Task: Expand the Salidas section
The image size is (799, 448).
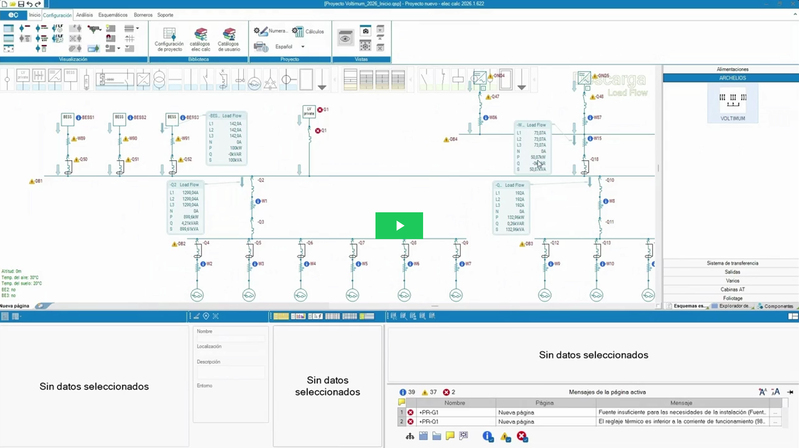Action: coord(732,272)
